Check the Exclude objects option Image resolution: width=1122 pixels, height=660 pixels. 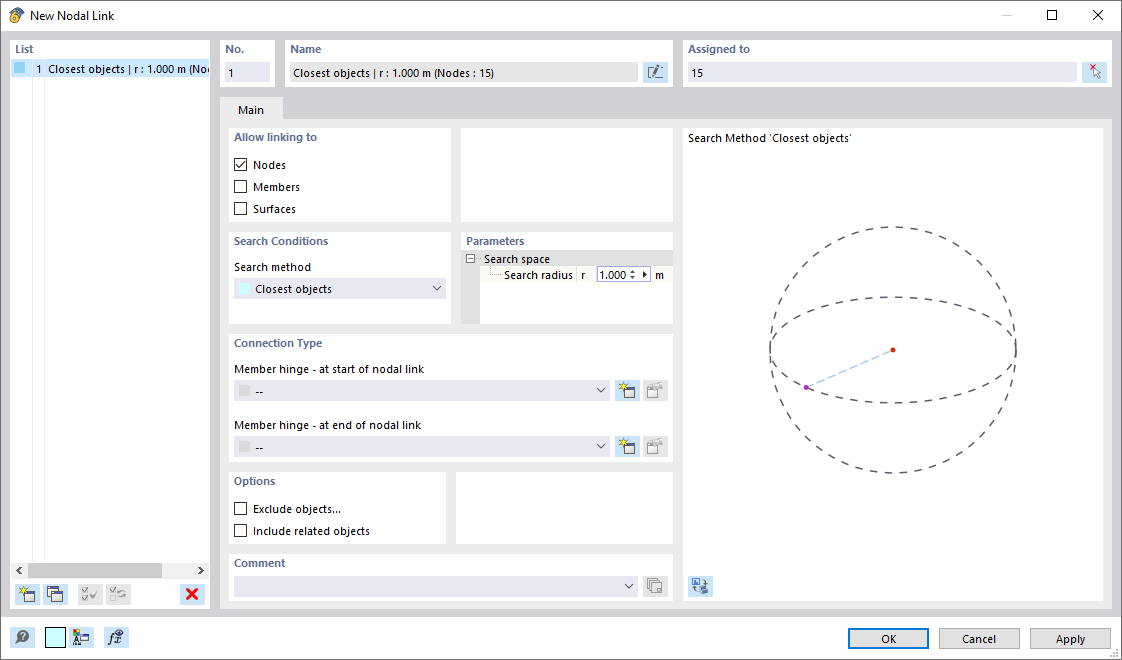[x=240, y=508]
